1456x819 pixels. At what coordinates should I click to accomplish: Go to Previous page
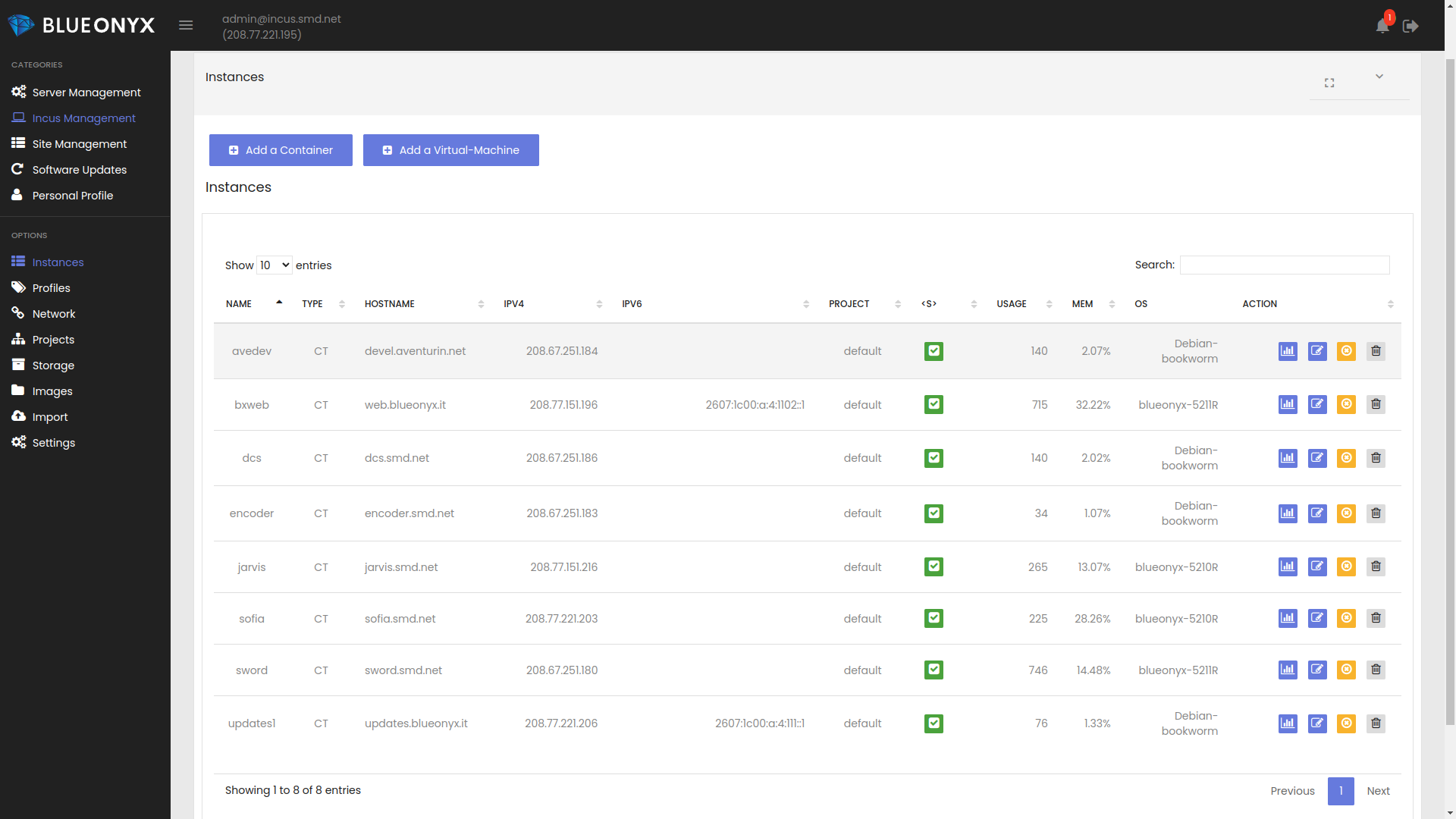pos(1292,791)
